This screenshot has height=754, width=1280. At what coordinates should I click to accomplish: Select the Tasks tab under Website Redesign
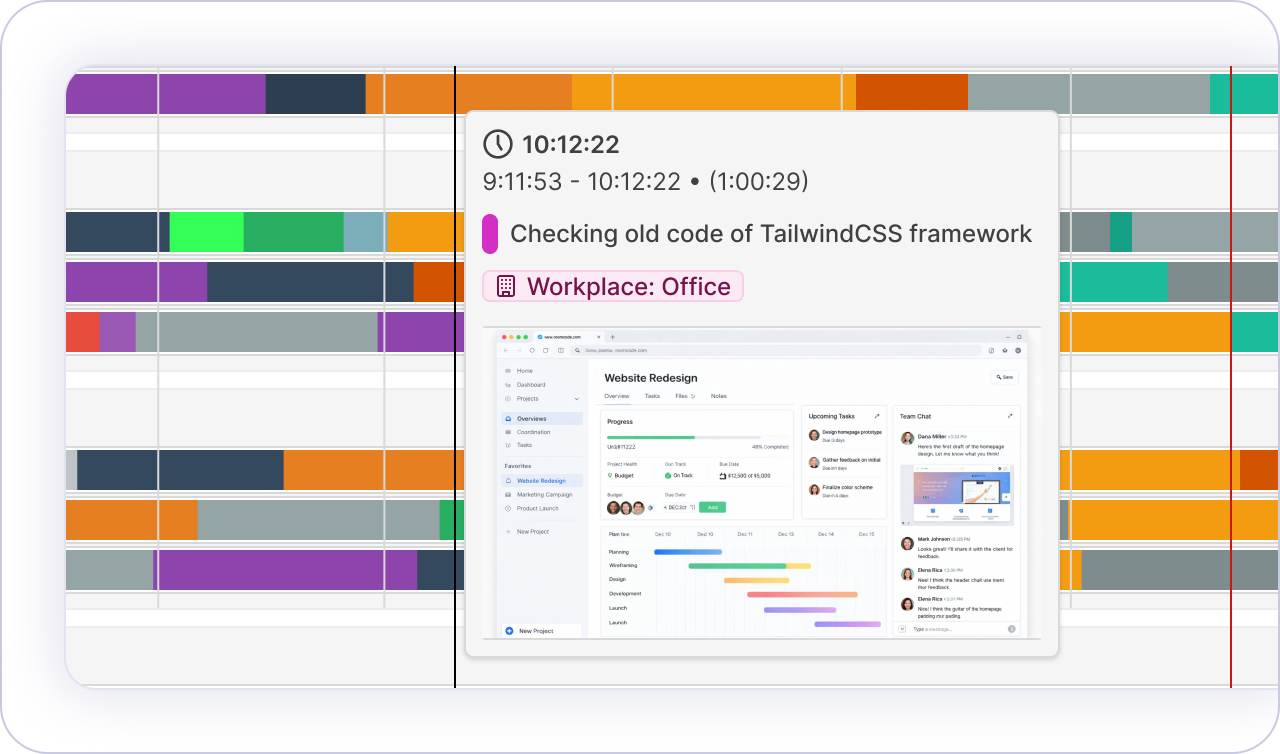click(652, 396)
